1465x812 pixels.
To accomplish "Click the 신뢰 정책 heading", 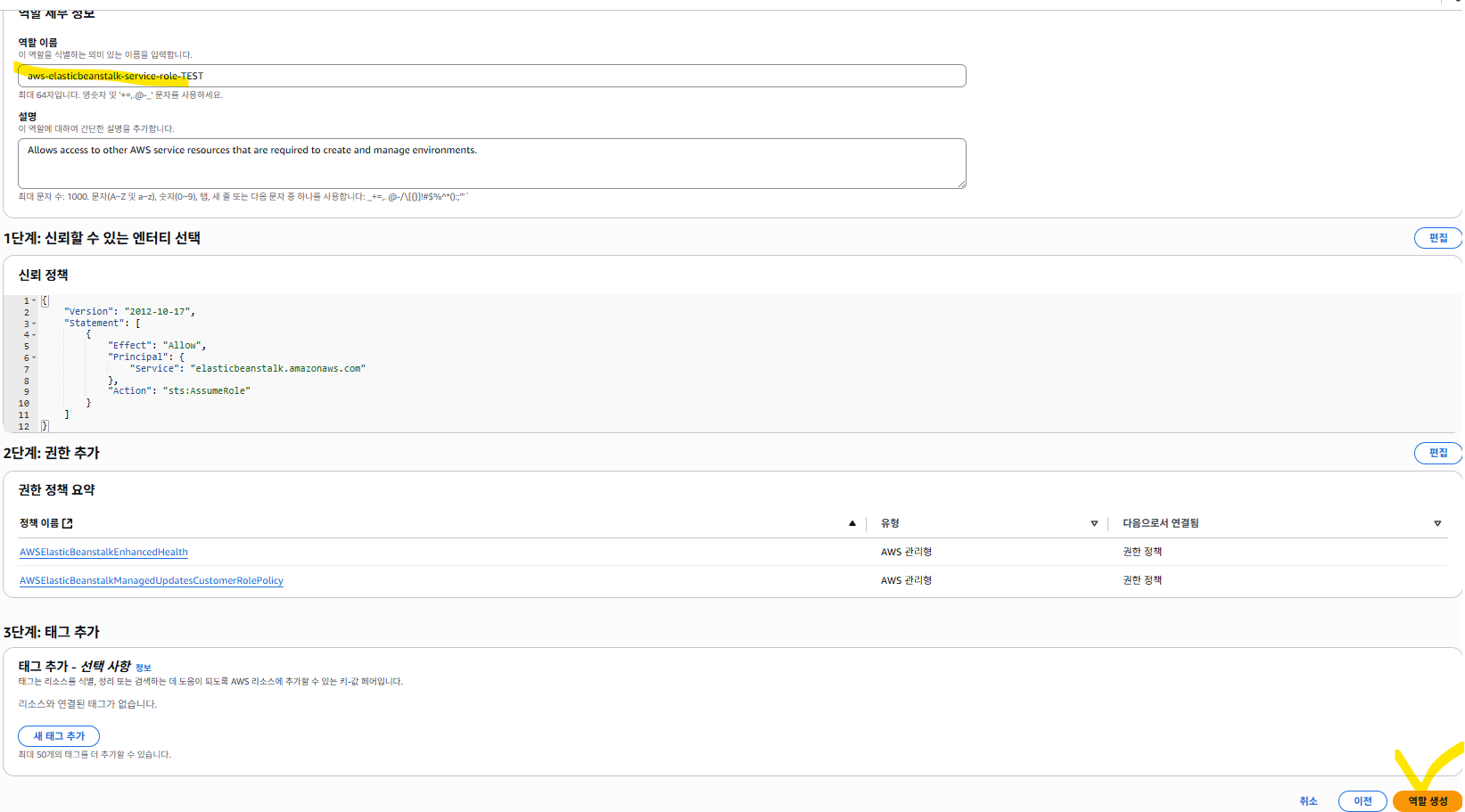I will tap(43, 275).
